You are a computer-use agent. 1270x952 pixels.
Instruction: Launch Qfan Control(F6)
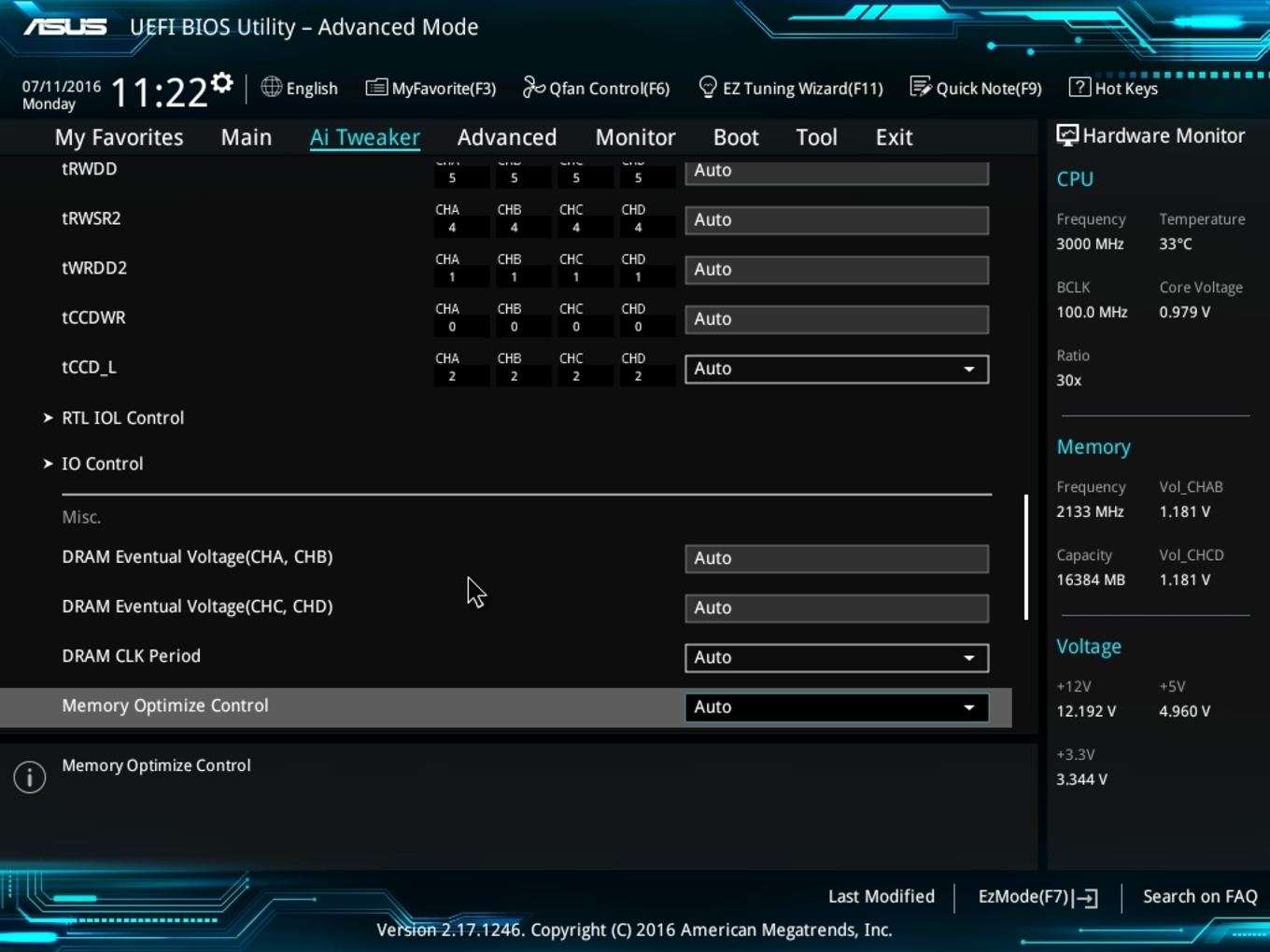point(596,88)
